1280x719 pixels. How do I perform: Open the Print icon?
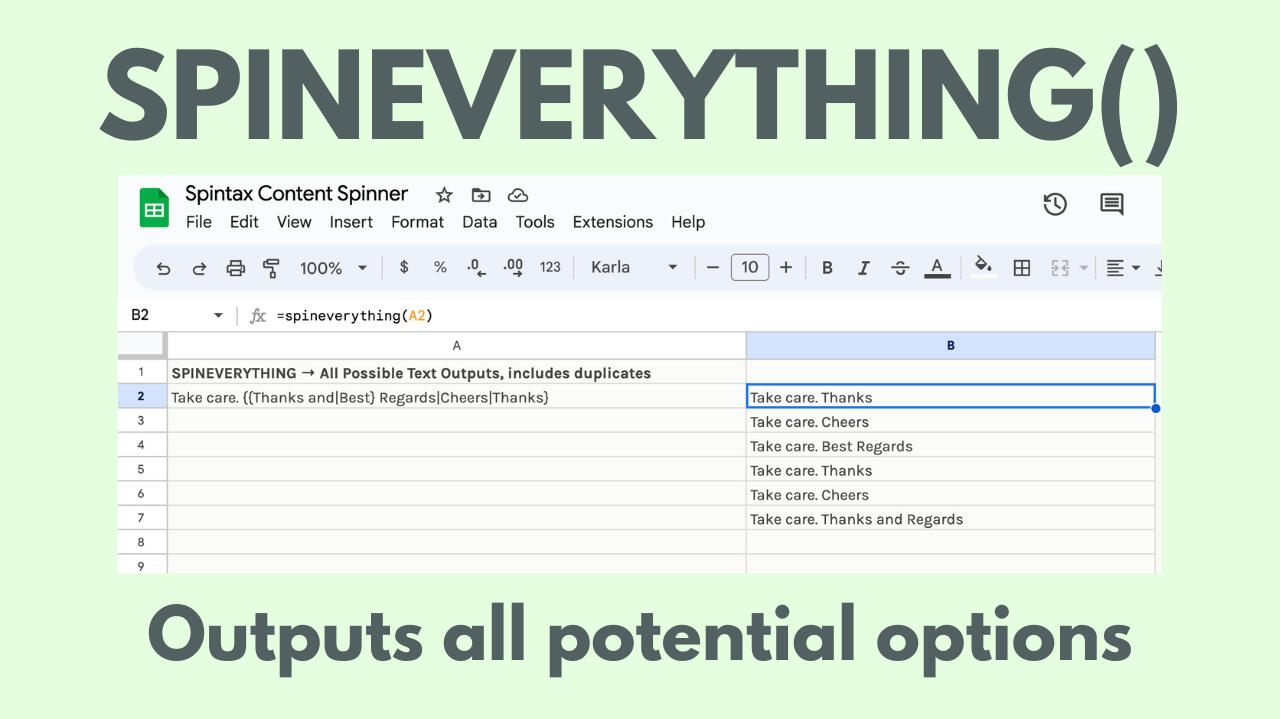[235, 267]
